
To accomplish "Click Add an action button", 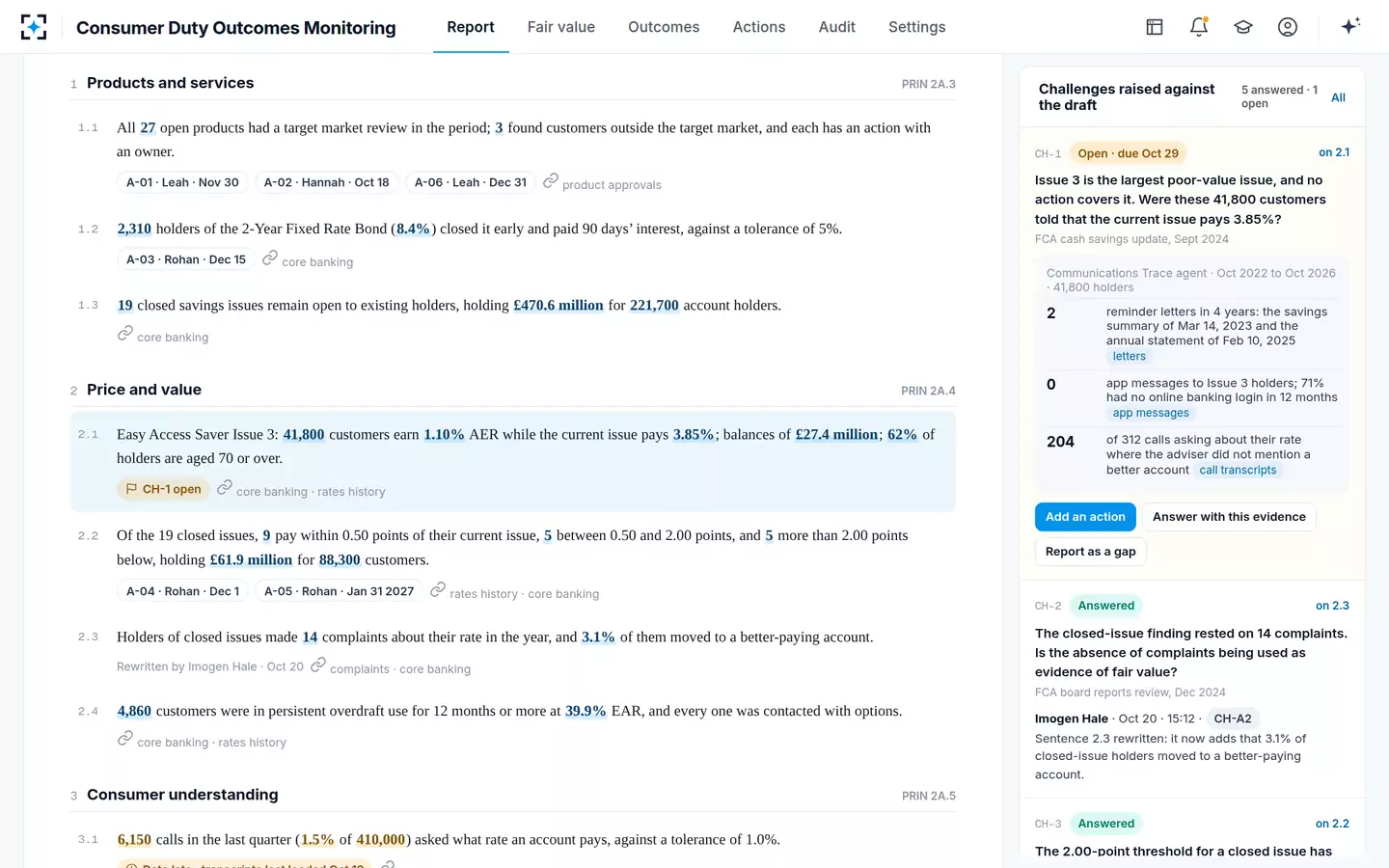I will pos(1085,517).
